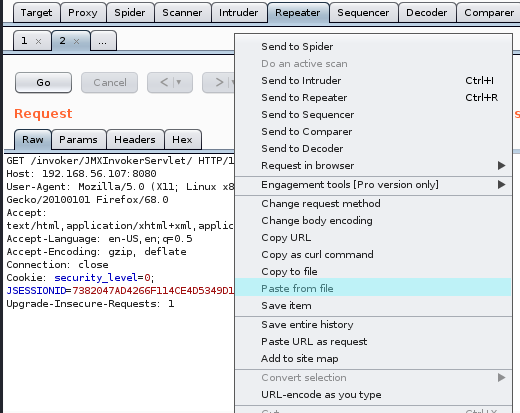520x413 pixels.
Task: Select Copy to file
Action: pos(373,272)
